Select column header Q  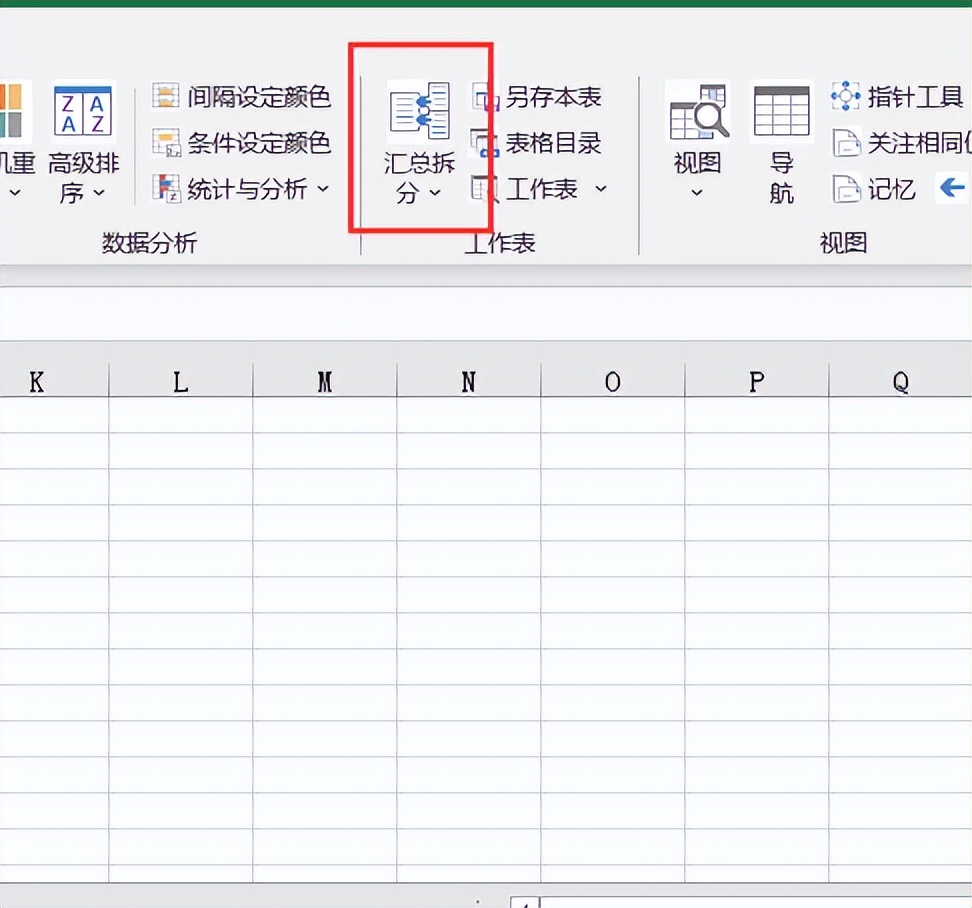(x=899, y=381)
